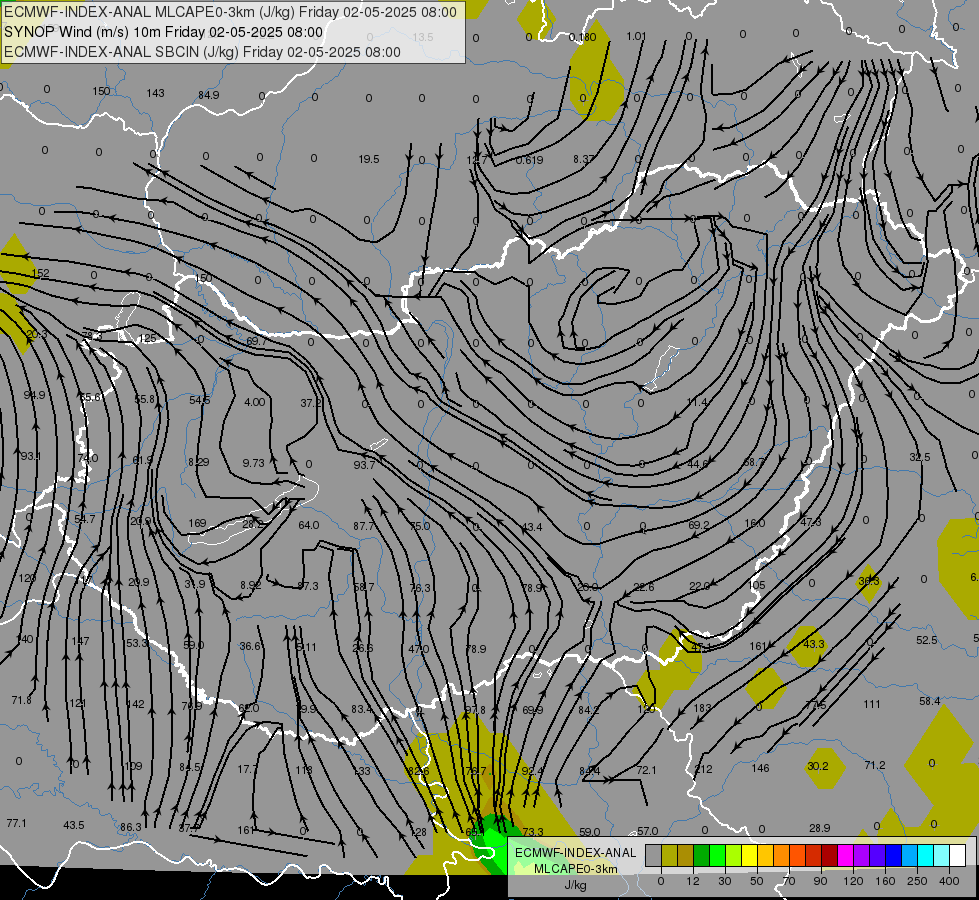Click the map value '32.5'
This screenshot has height=900, width=979.
pos(920,458)
